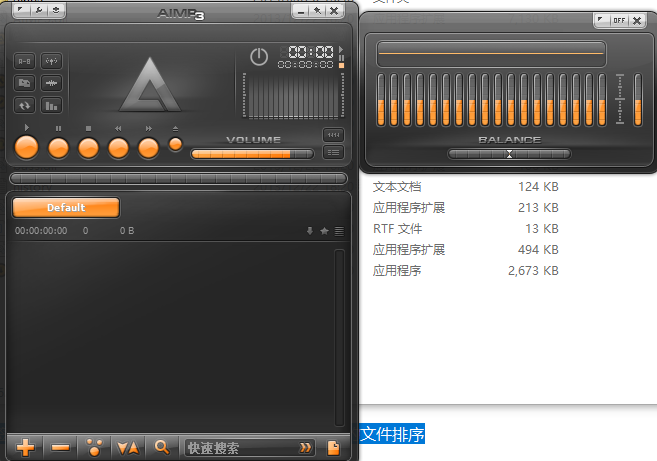Viewport: 657px width, 461px height.
Task: Switch visualization bars icon
Action: 51,105
